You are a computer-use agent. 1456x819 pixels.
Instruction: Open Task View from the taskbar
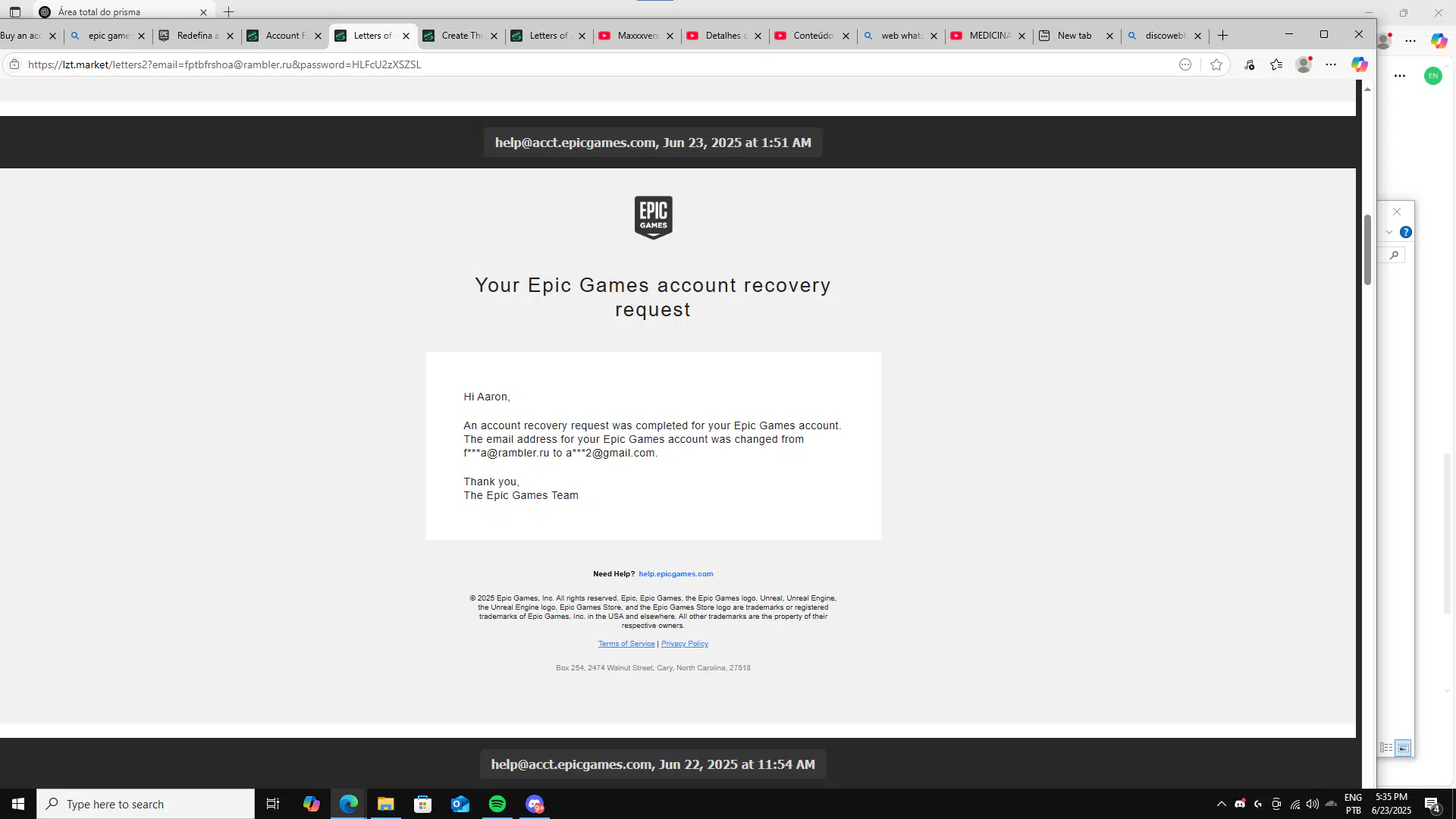point(273,804)
